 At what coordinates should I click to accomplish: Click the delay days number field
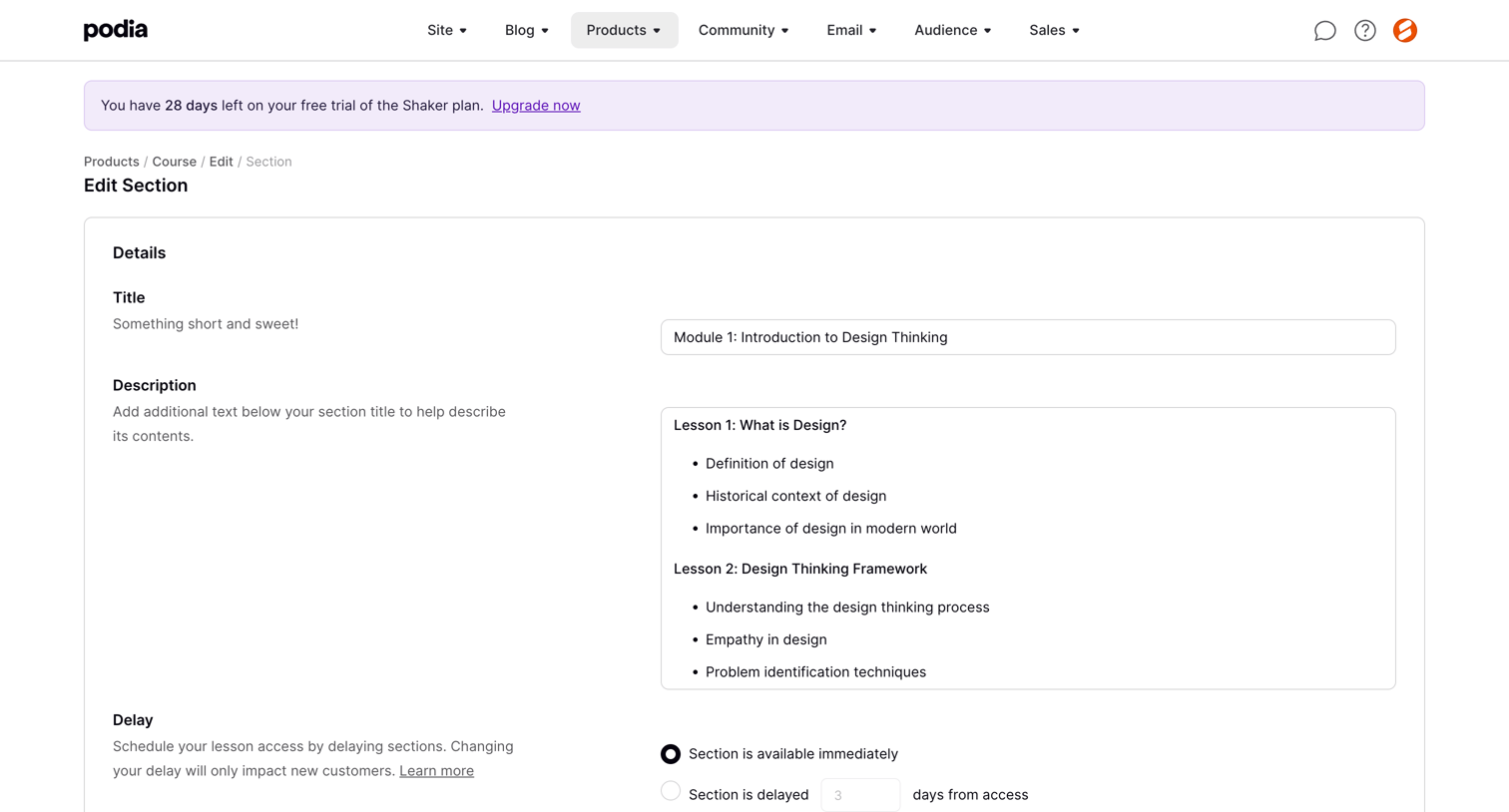pos(860,795)
